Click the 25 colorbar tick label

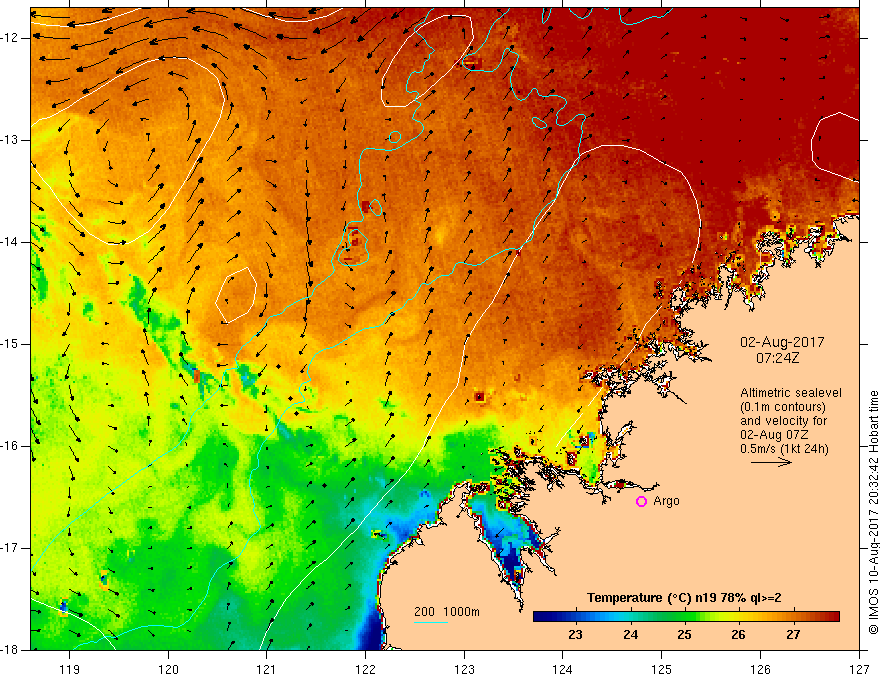(x=684, y=635)
